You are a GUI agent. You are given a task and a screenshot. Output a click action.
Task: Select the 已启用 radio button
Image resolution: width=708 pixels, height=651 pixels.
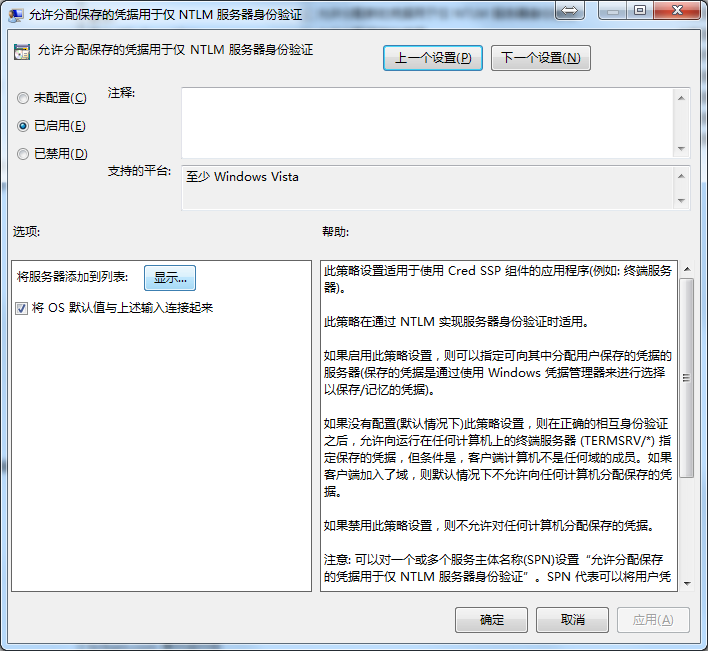coord(23,126)
